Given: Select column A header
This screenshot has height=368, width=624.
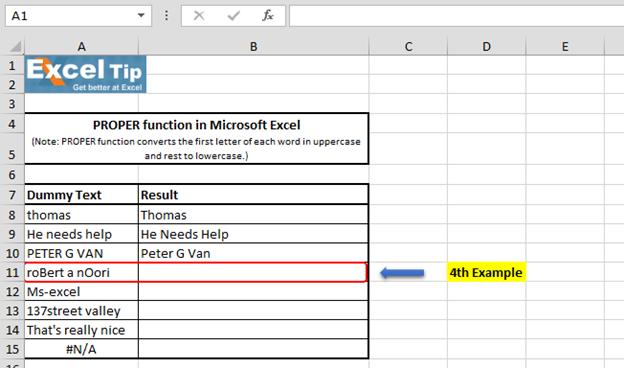Looking at the screenshot, I should coord(82,47).
